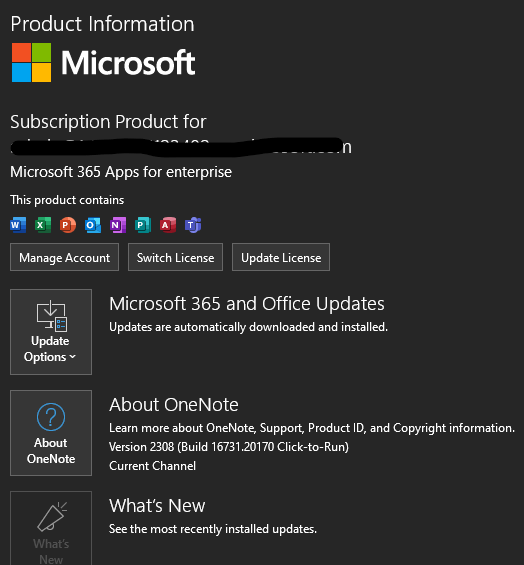Viewport: 524px width, 565px height.
Task: Open the What's New button
Action: pyautogui.click(x=51, y=528)
